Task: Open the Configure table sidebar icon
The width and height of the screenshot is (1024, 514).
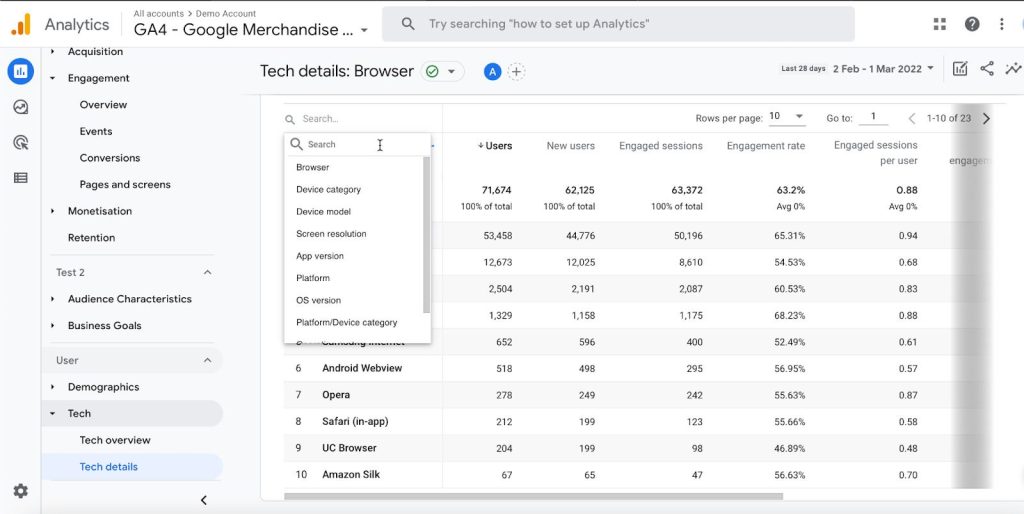Action: [21, 178]
